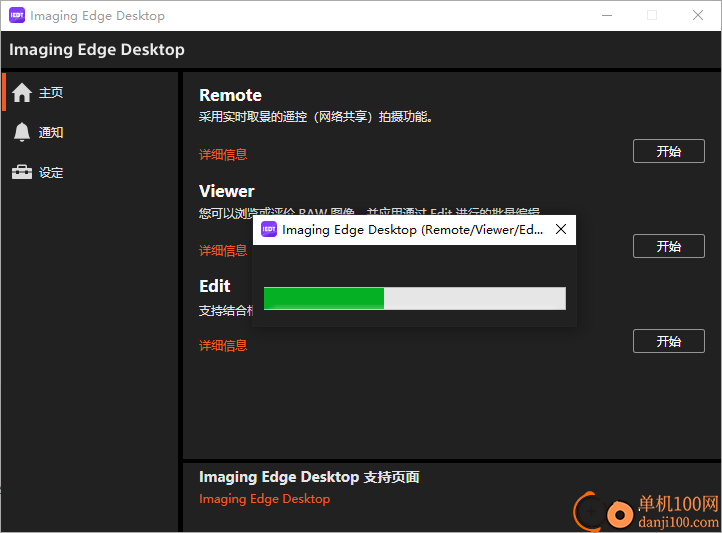The height and width of the screenshot is (533, 722).
Task: Click the green loading progress bar
Action: 415,298
